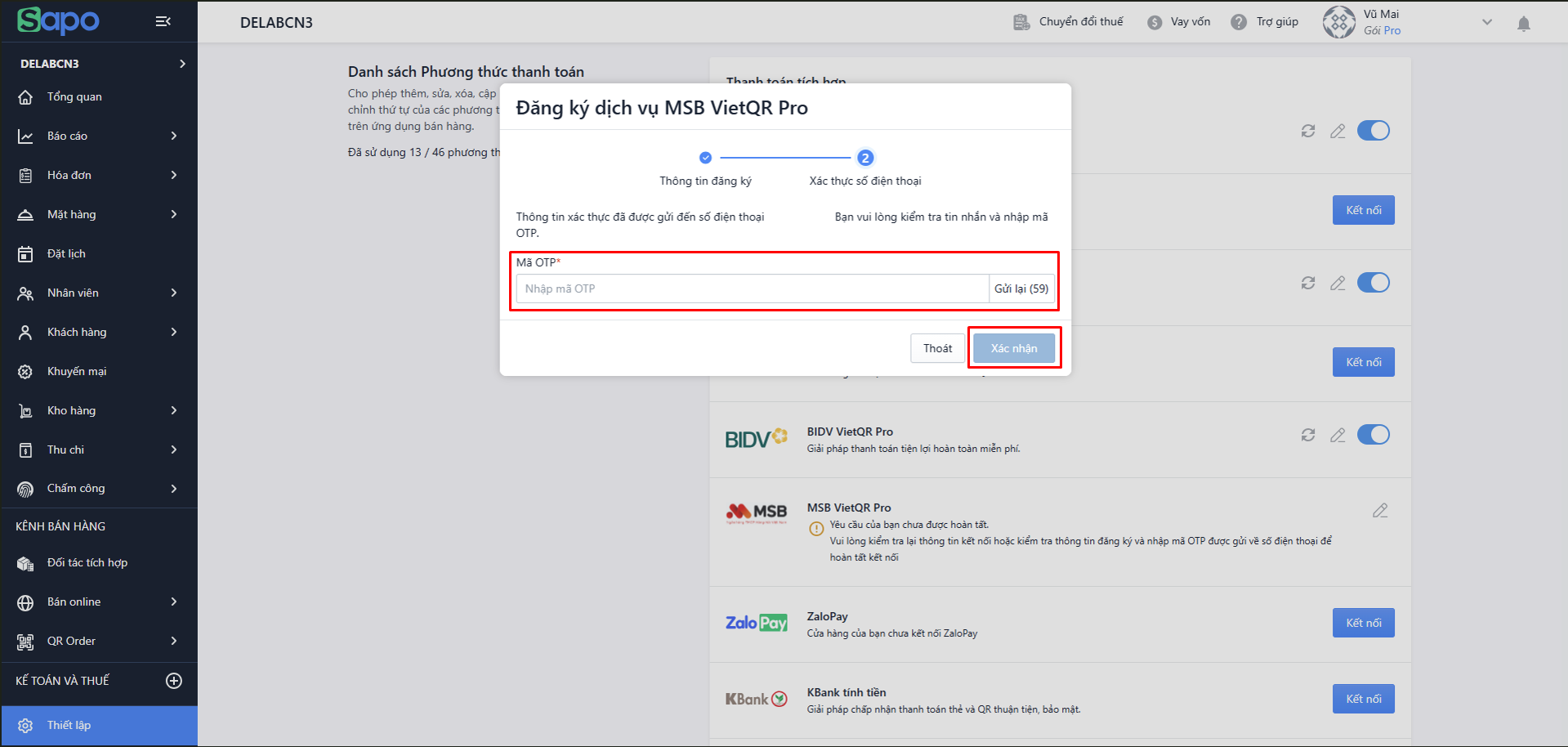Click the edit pencil for BIDV VietQR Pro
1568x747 pixels.
coord(1338,435)
